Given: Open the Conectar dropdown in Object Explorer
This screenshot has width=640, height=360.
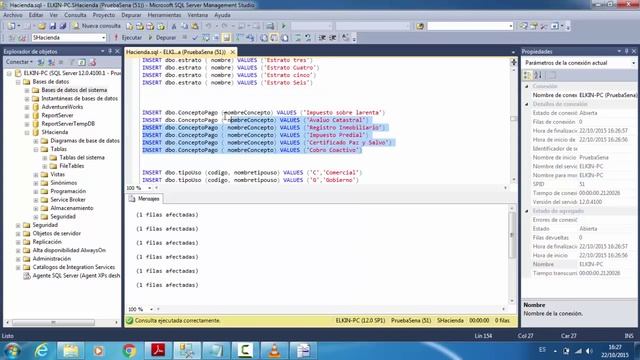Looking at the screenshot, I should tap(19, 62).
